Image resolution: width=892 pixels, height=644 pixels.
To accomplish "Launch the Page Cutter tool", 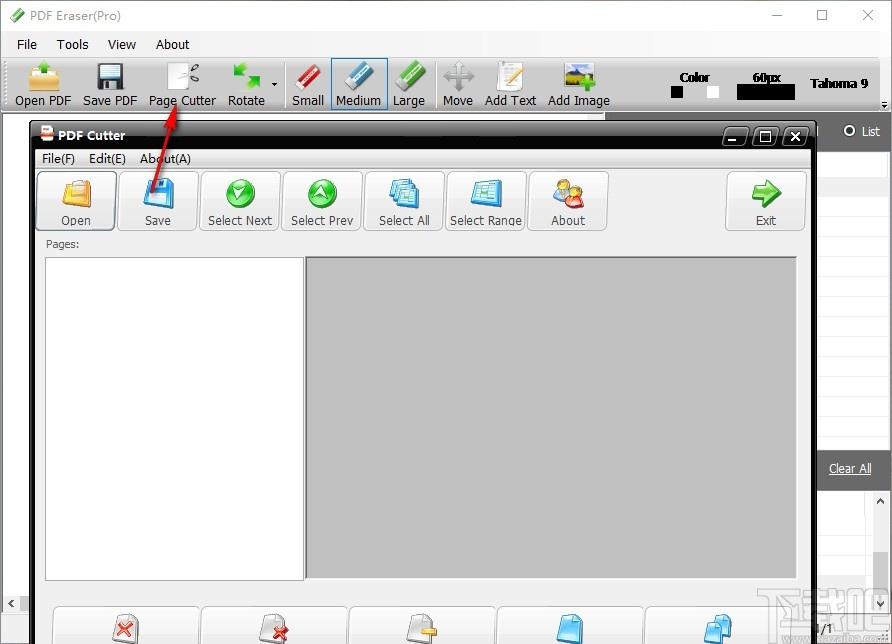I will pos(182,84).
